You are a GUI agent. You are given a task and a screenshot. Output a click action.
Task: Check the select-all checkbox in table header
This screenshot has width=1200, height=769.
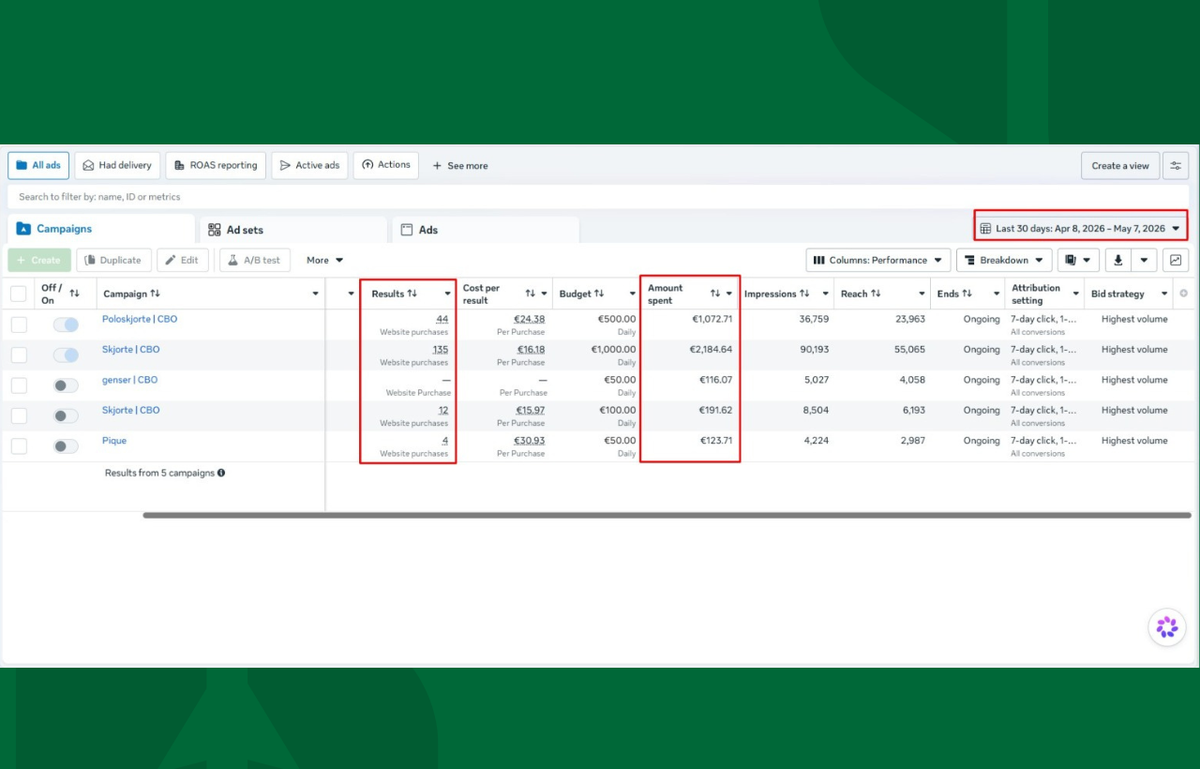19,294
